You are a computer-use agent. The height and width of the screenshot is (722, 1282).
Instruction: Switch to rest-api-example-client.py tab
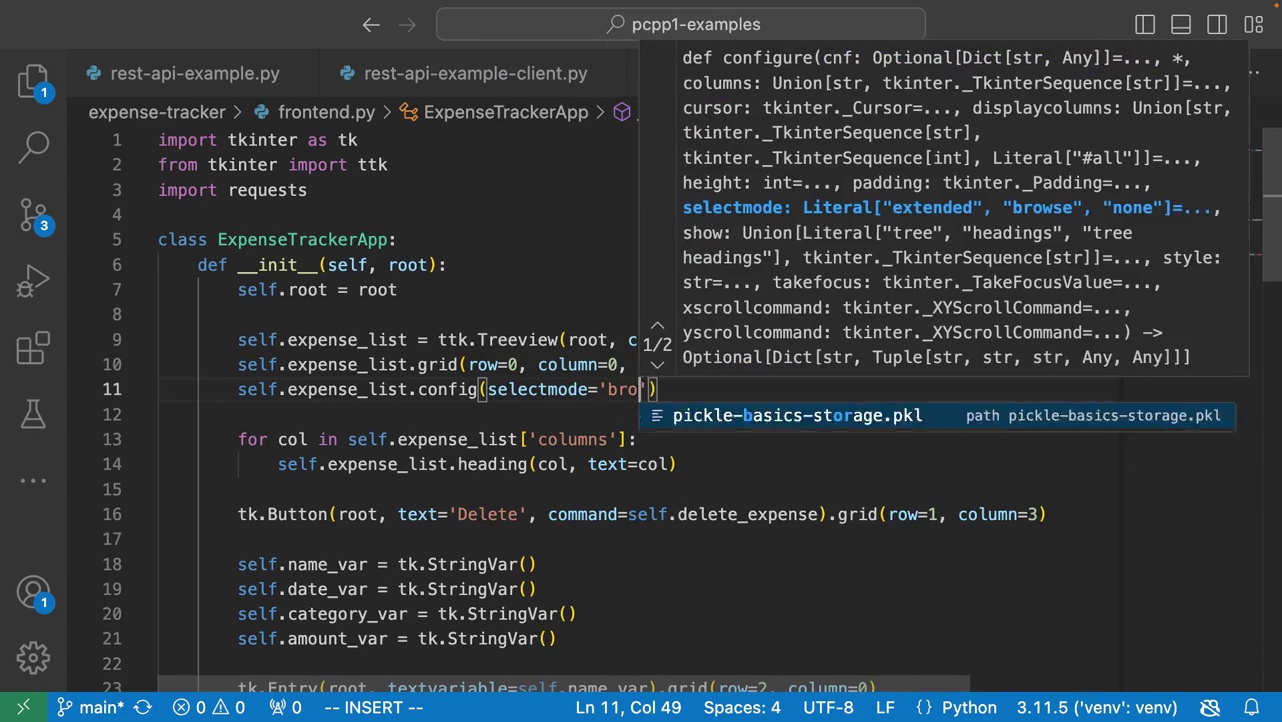[476, 73]
